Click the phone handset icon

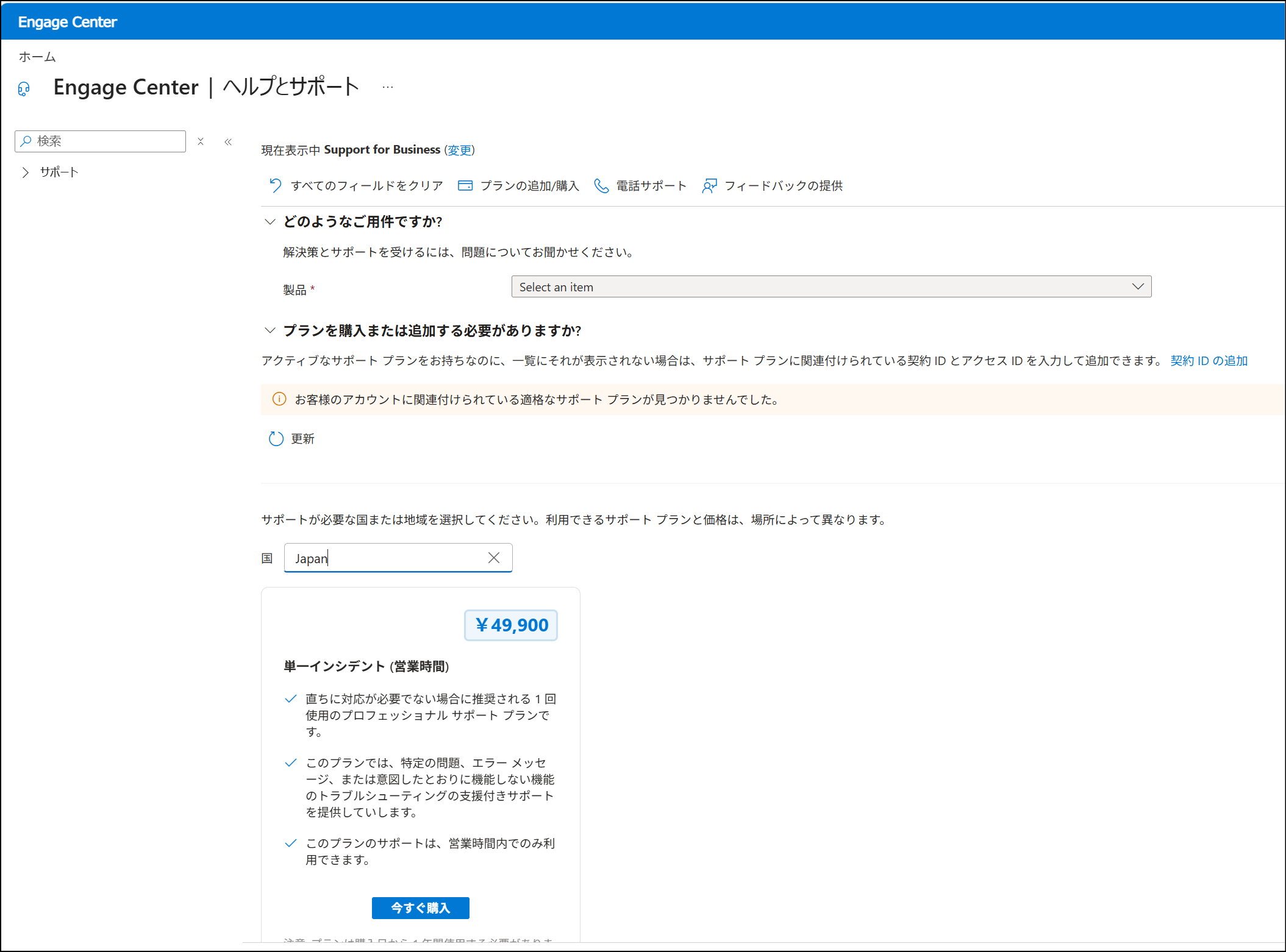pyautogui.click(x=601, y=185)
